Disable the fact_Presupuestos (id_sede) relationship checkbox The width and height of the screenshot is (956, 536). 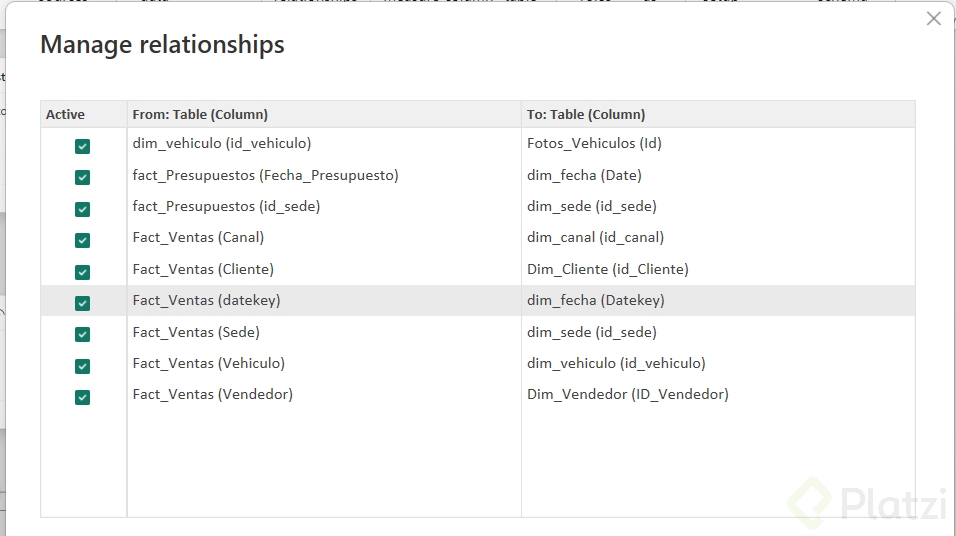pyautogui.click(x=82, y=209)
